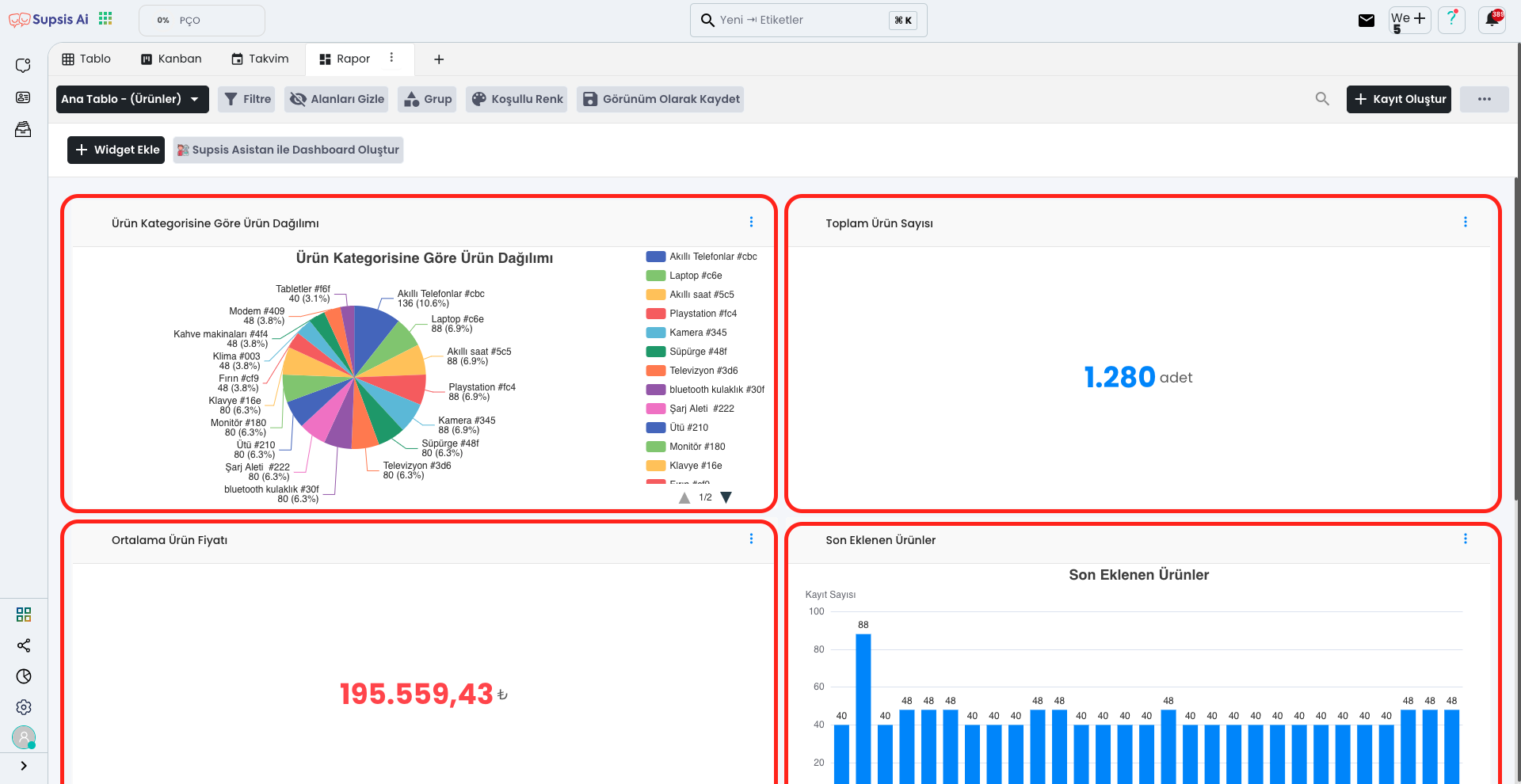Switch to the Tablo tab

tap(86, 59)
